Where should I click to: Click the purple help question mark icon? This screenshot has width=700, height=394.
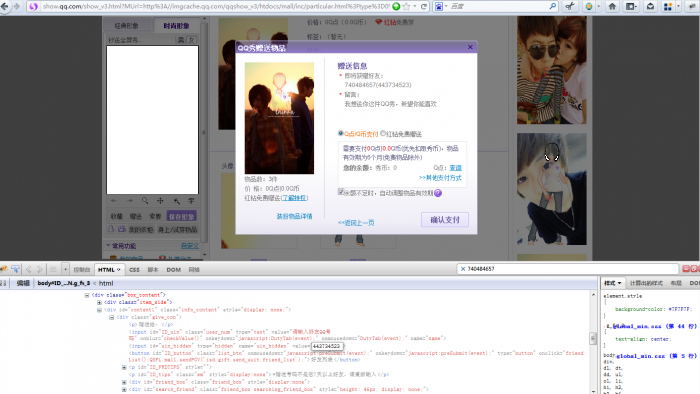pos(438,193)
